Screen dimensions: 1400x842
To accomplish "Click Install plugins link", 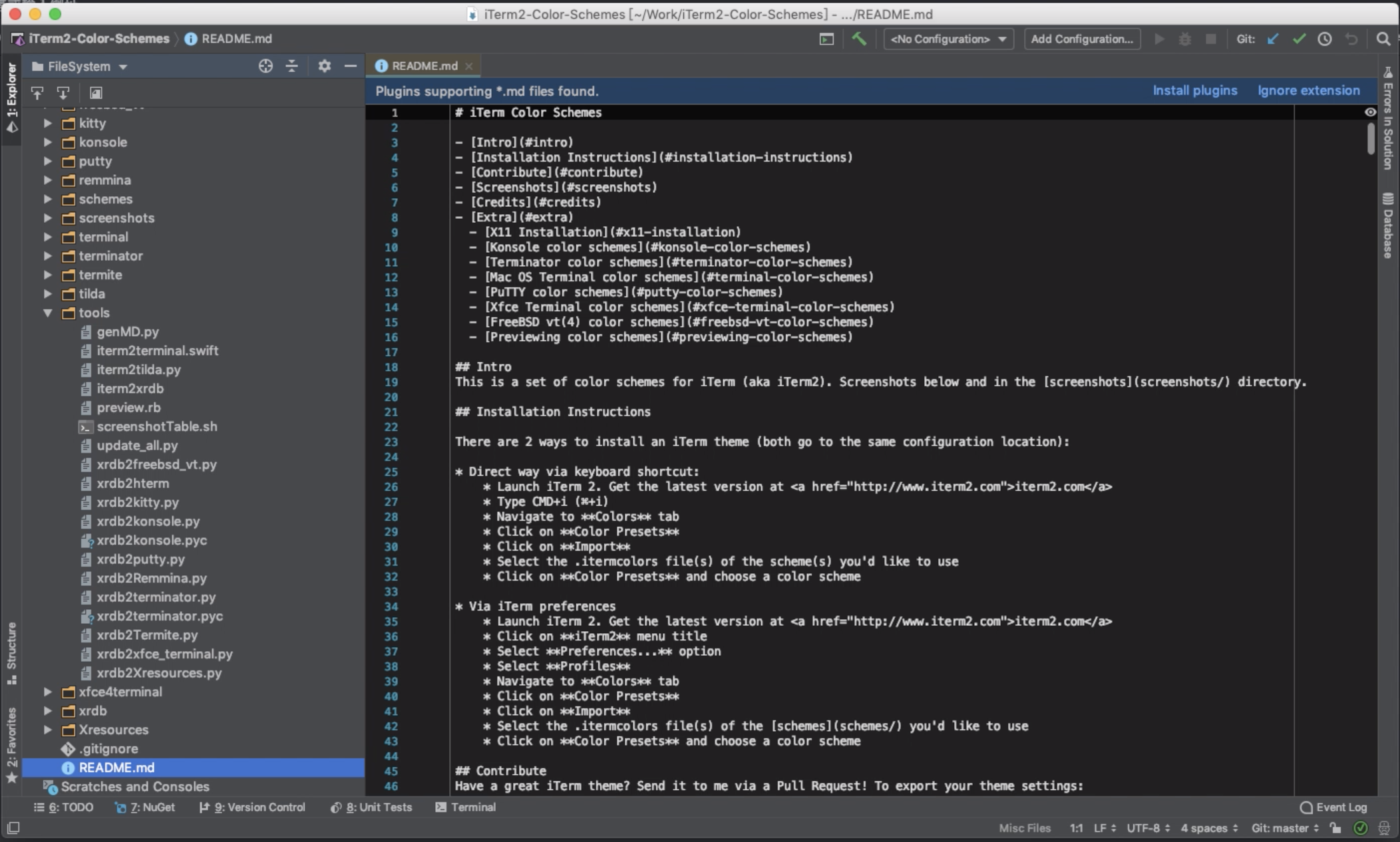I will point(1195,90).
